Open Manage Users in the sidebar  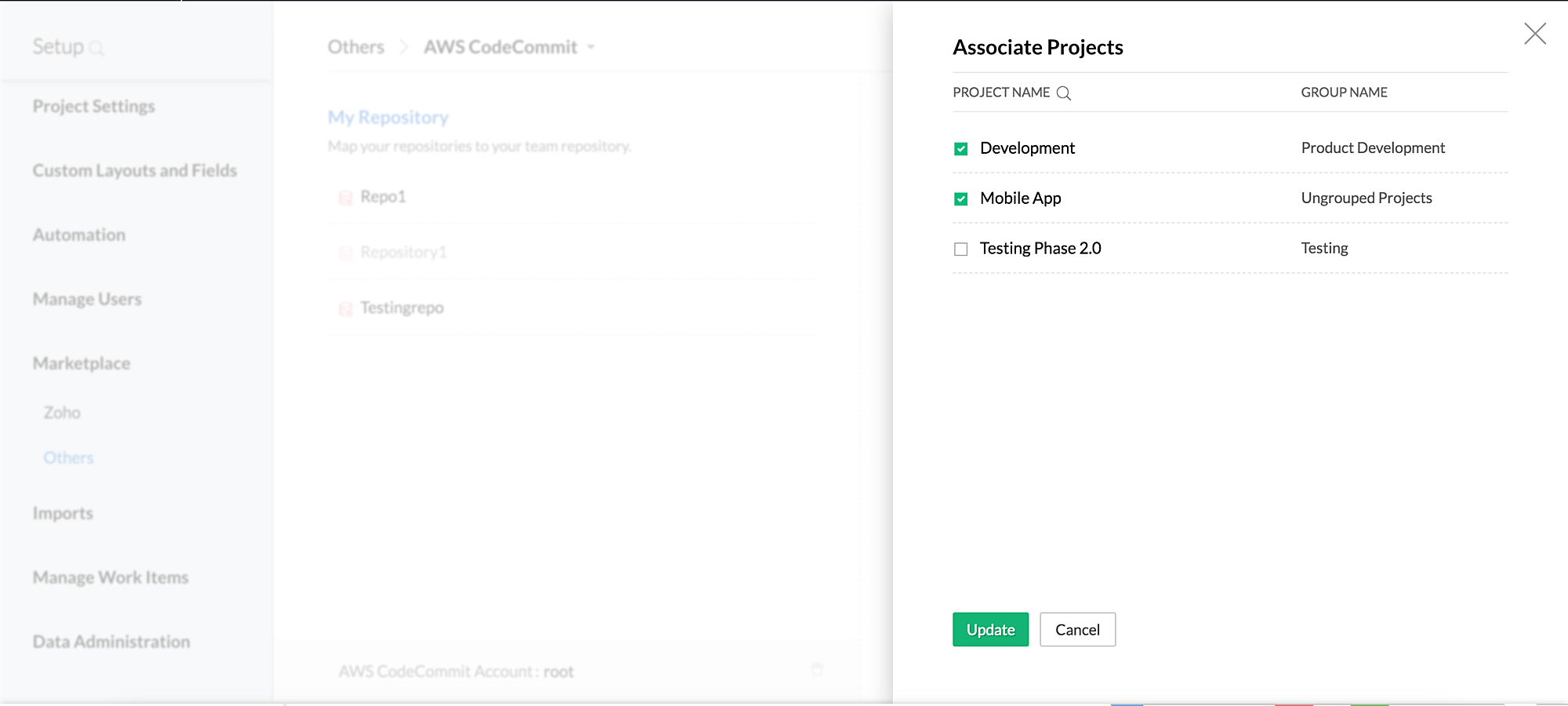87,299
